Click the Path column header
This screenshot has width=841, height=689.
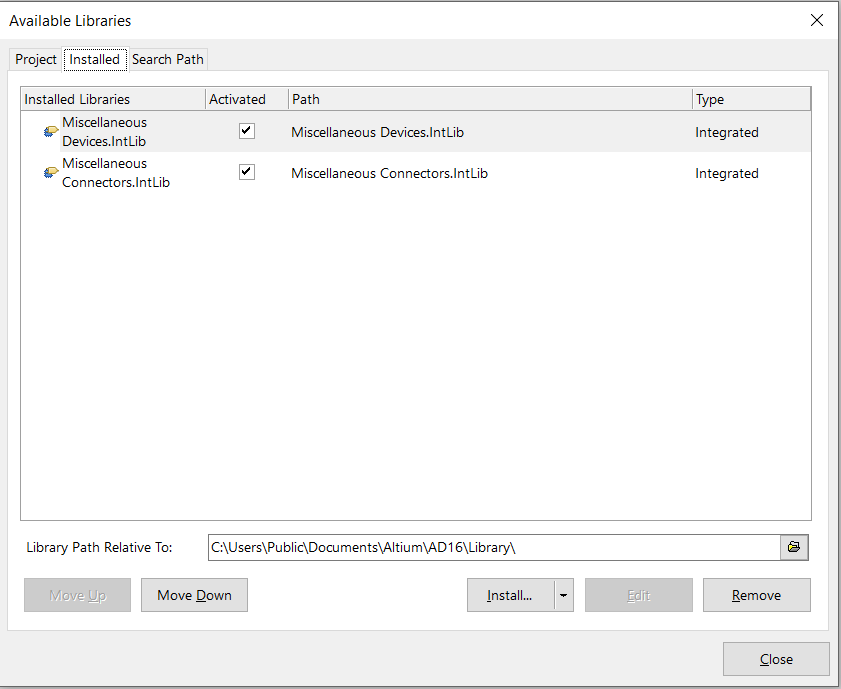[x=489, y=99]
